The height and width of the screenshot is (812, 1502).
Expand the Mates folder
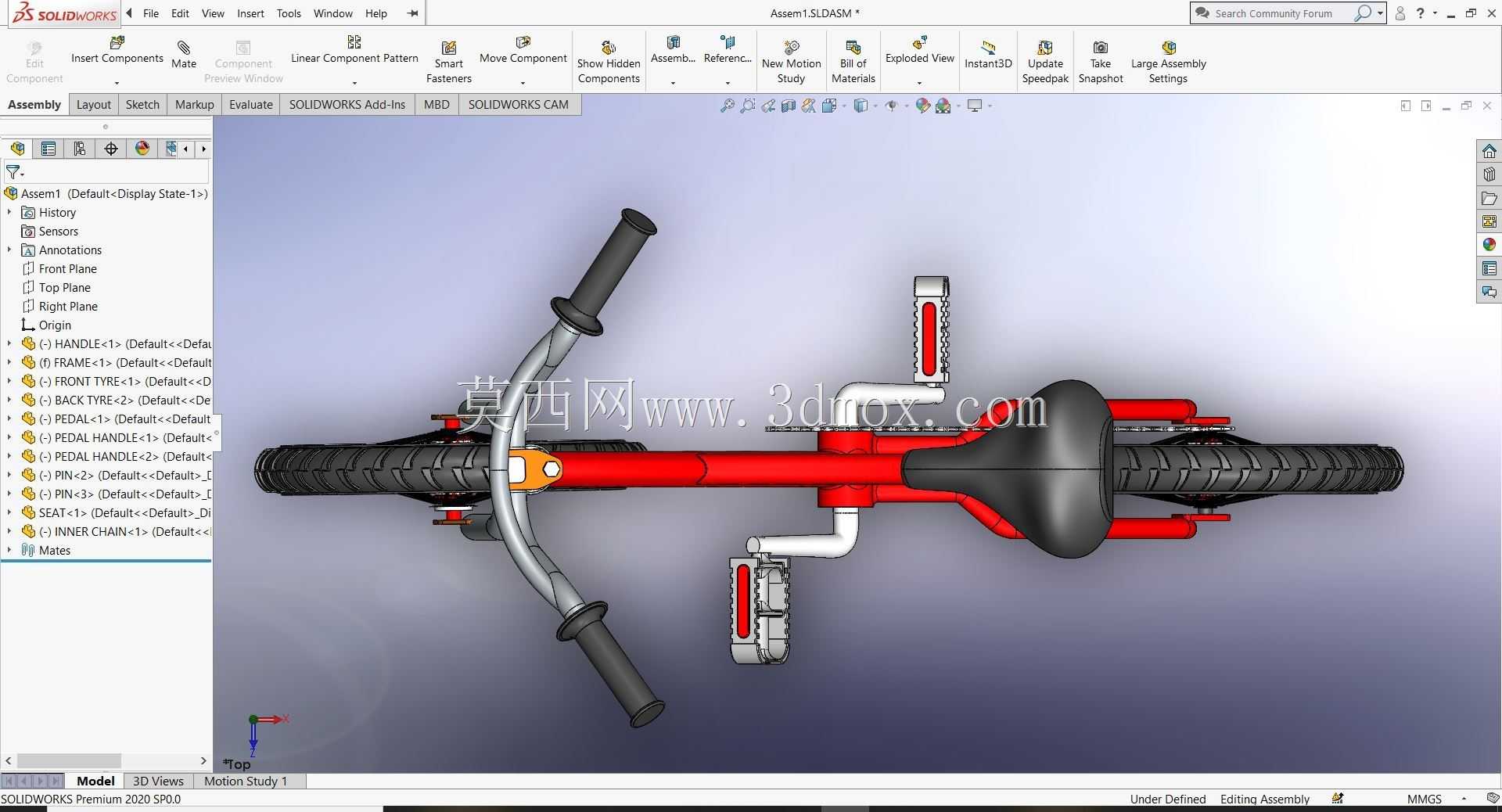click(9, 550)
